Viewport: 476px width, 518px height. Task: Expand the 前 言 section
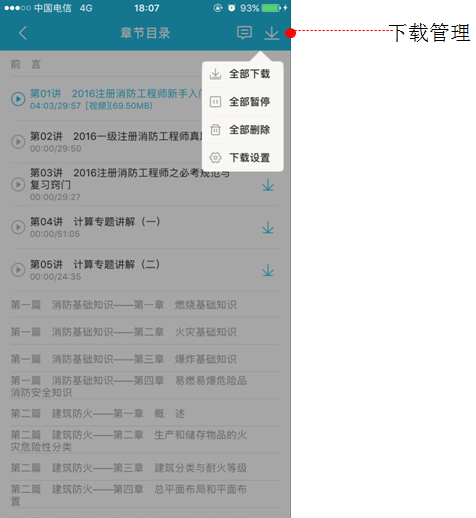click(145, 64)
